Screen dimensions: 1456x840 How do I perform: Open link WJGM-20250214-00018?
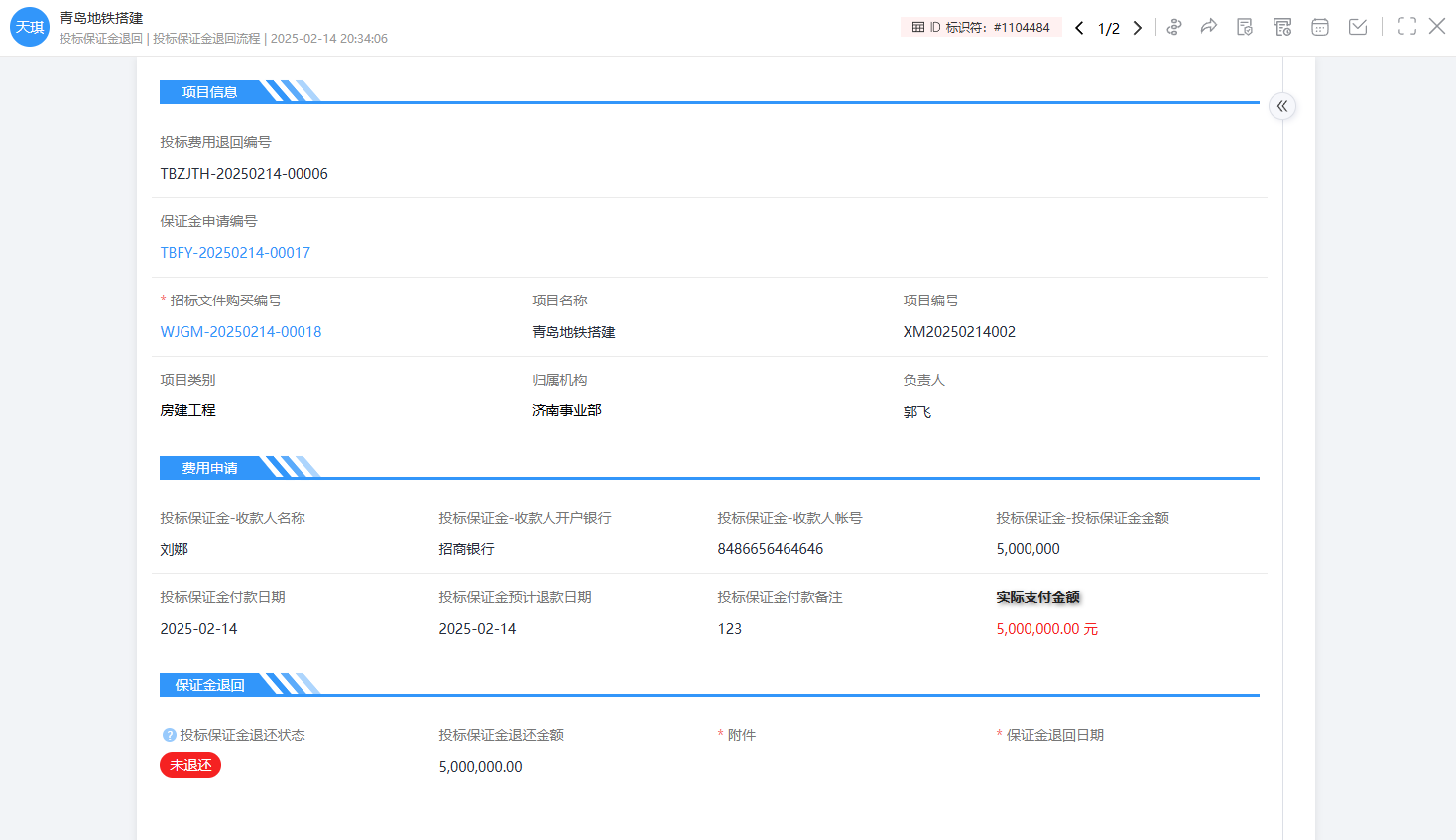click(241, 332)
